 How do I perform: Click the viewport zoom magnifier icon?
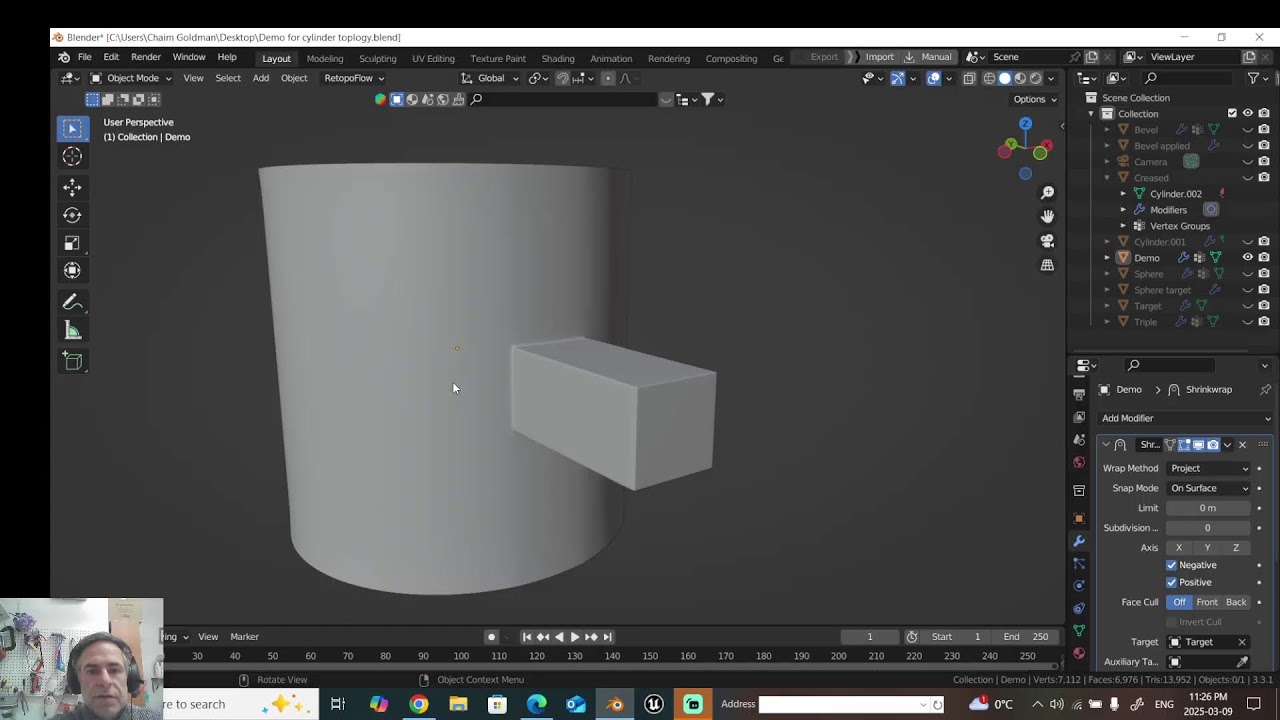point(1047,192)
